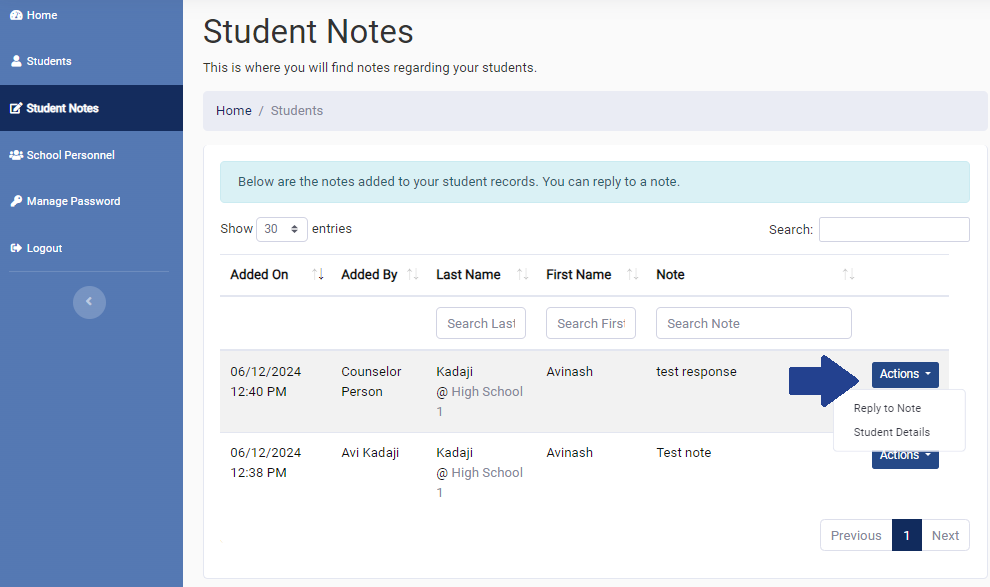The height and width of the screenshot is (587, 990).
Task: Sort by Added On column arrows
Action: (x=318, y=274)
